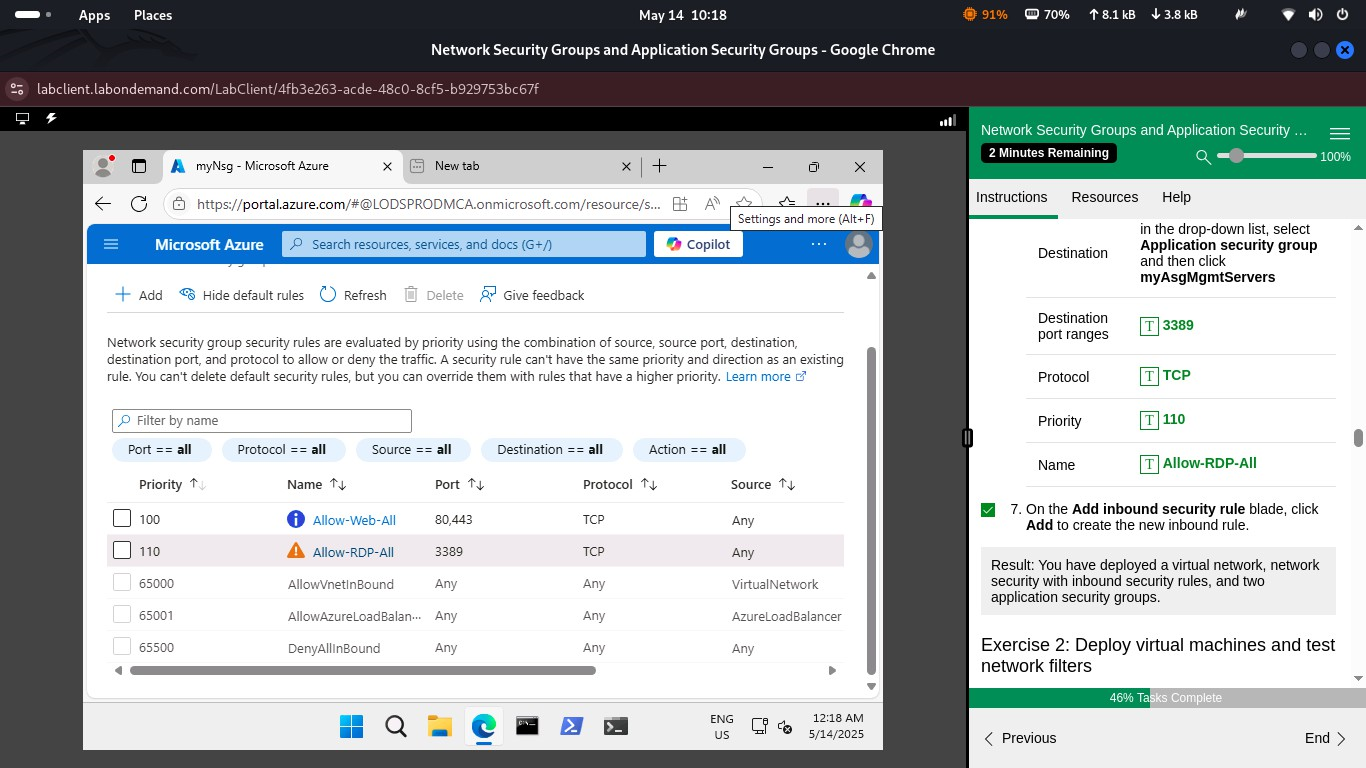Click the "Learn more" link

click(759, 376)
